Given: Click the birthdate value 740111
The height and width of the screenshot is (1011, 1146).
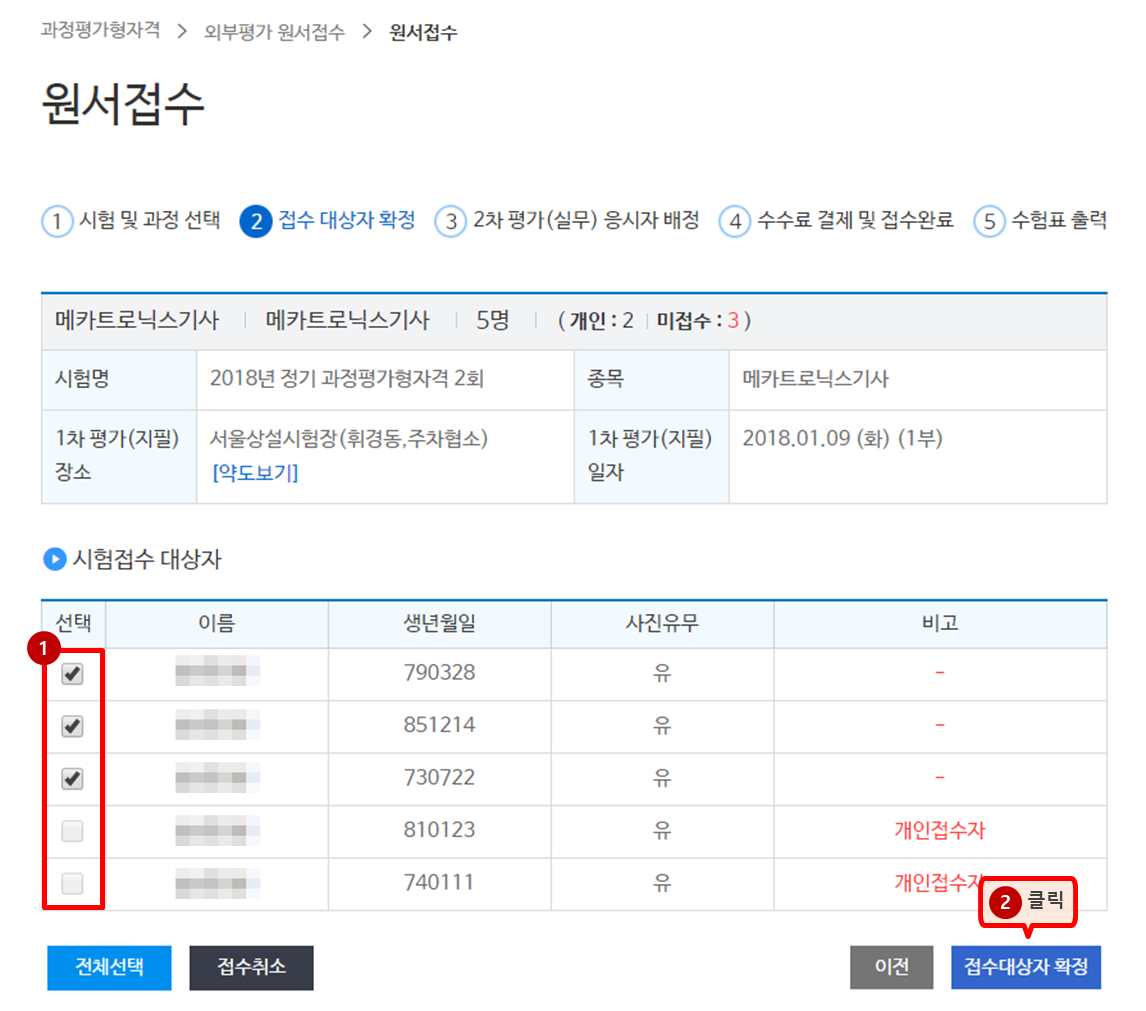Looking at the screenshot, I should (x=439, y=883).
